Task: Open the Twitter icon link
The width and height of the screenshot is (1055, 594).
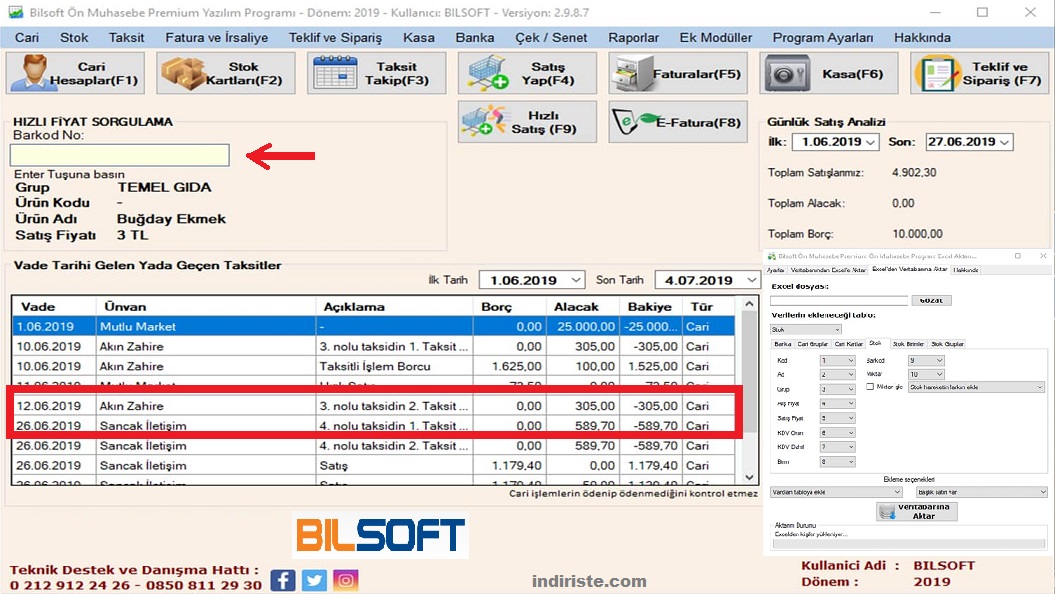Action: (x=314, y=580)
